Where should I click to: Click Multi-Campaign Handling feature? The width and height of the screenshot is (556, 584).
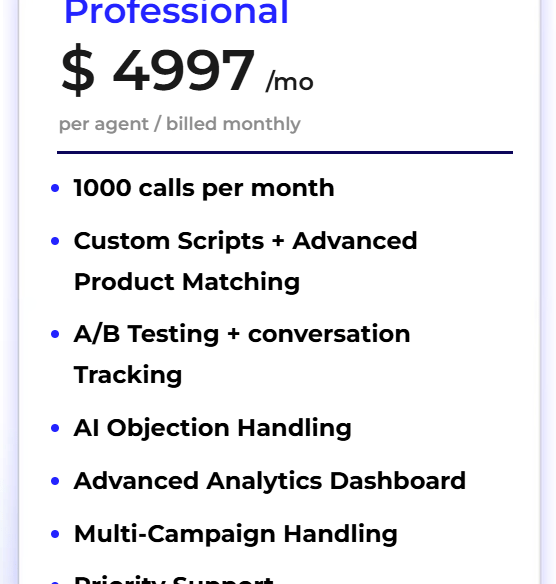pyautogui.click(x=236, y=534)
